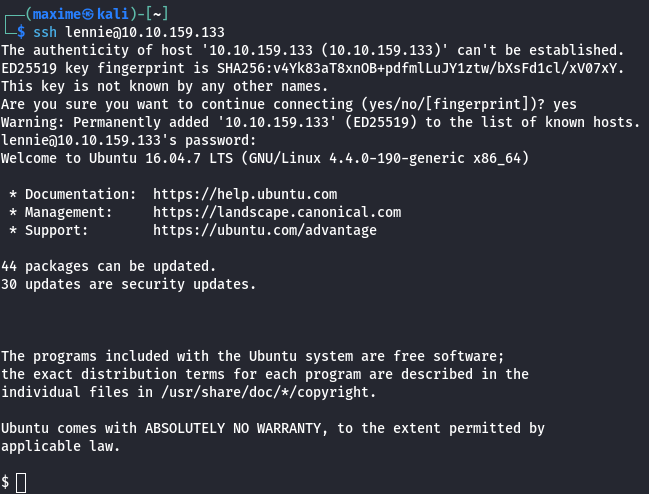
Task: Open the https://landscape.canonical.com link
Action: point(277,212)
